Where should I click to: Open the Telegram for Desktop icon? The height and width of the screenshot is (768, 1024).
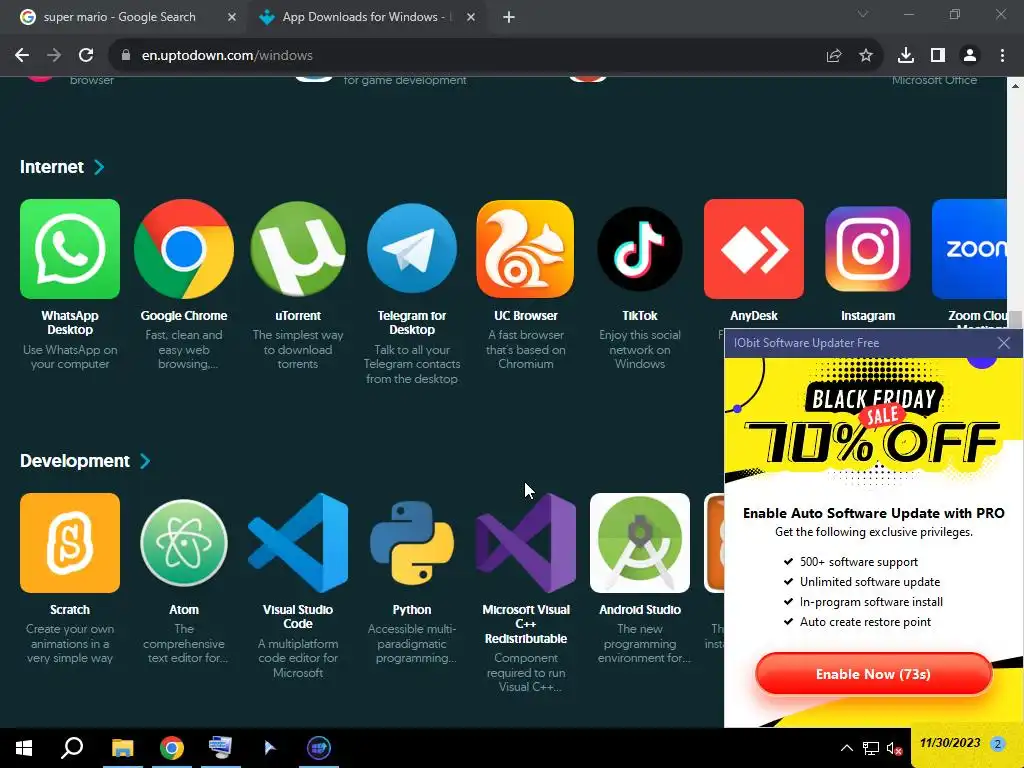point(411,249)
